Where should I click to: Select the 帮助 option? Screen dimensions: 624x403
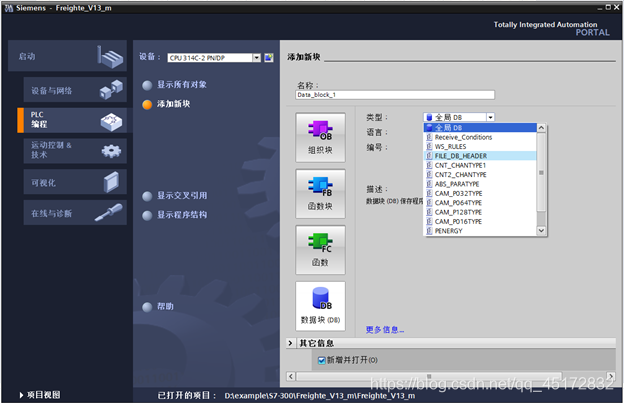coord(158,306)
